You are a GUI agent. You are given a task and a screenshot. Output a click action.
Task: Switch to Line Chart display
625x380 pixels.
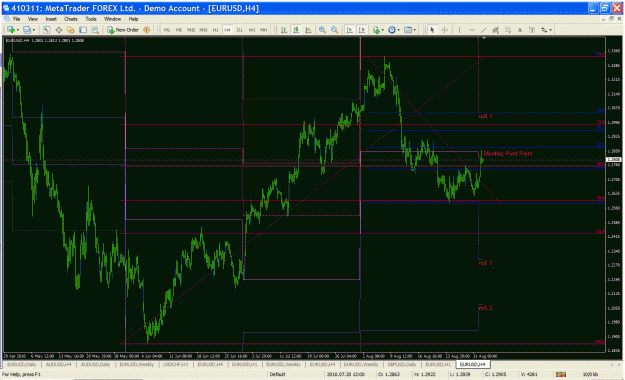point(308,30)
